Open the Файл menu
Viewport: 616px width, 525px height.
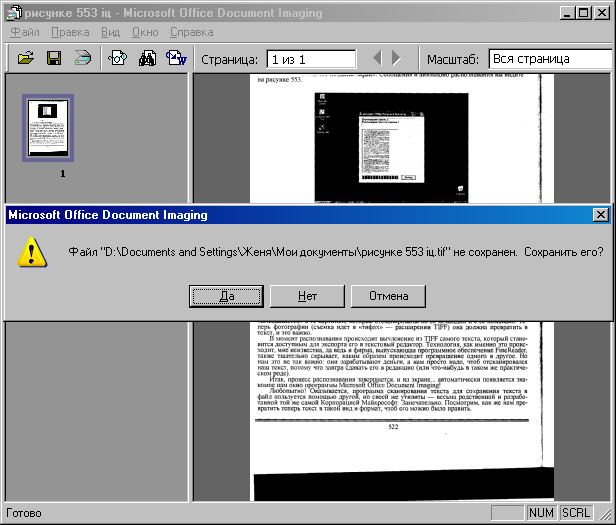pos(25,32)
